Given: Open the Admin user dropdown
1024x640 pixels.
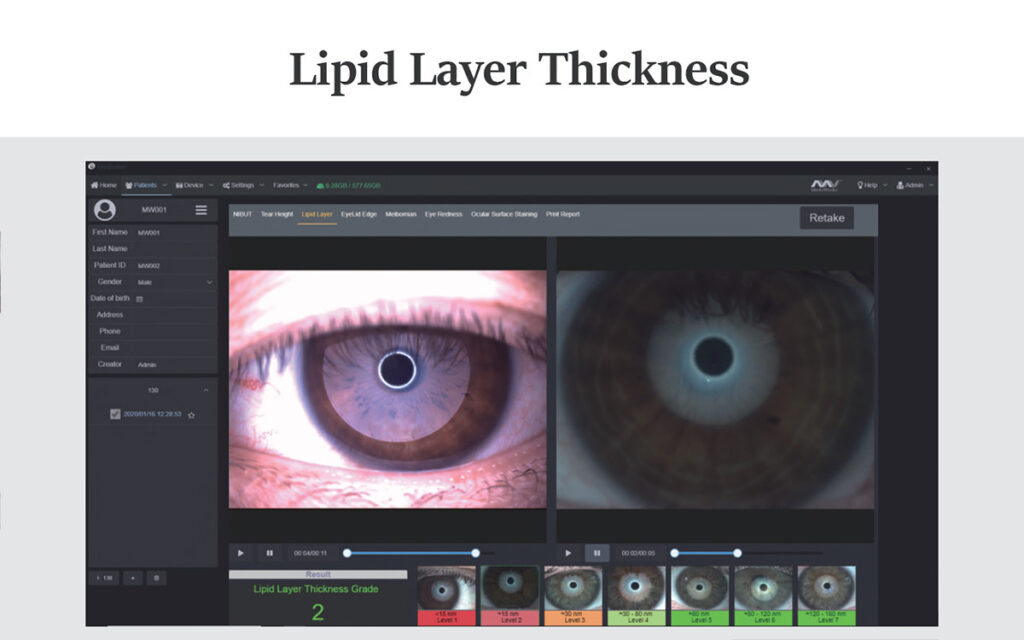Looking at the screenshot, I should (x=914, y=185).
